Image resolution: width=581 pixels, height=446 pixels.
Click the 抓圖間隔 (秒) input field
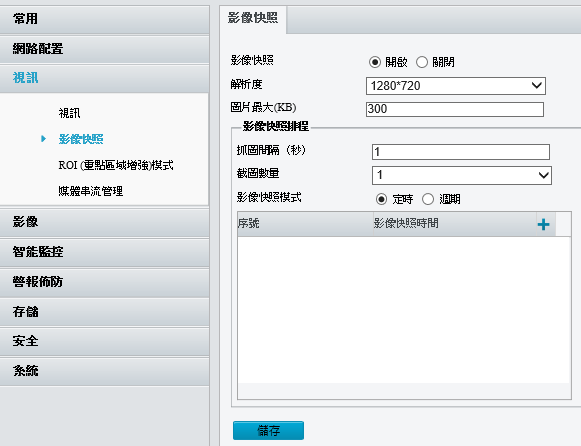(461, 152)
